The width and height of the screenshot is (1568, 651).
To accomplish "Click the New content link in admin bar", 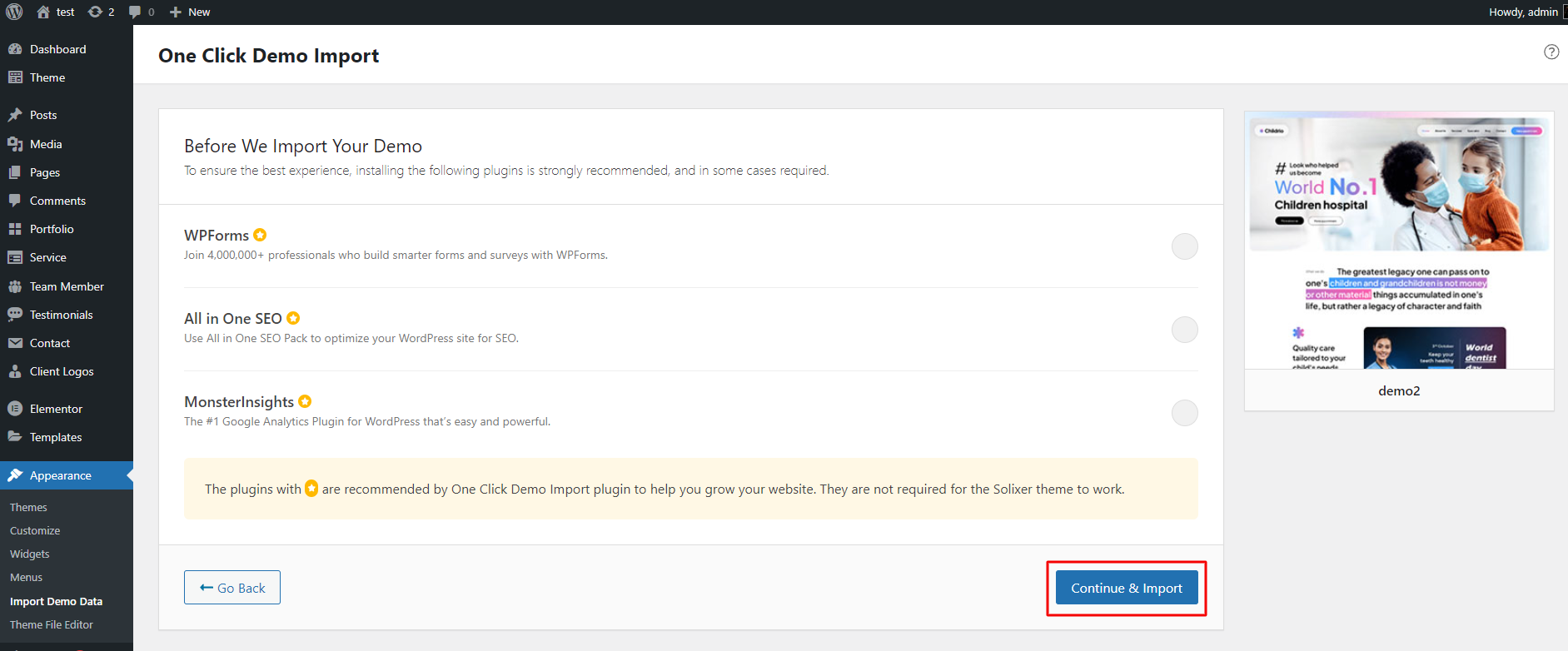I will (190, 12).
